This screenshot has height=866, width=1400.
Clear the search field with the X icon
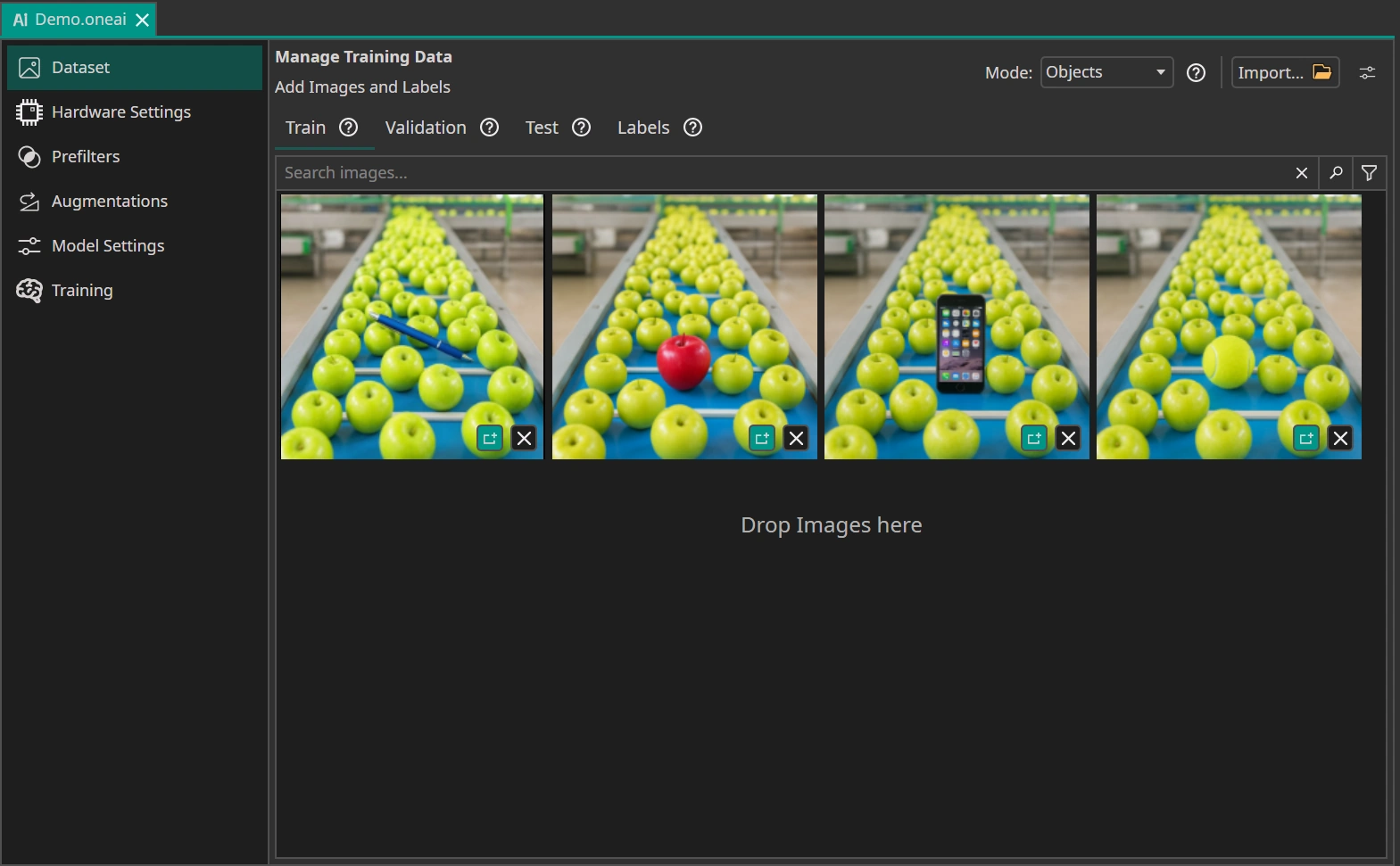1302,173
